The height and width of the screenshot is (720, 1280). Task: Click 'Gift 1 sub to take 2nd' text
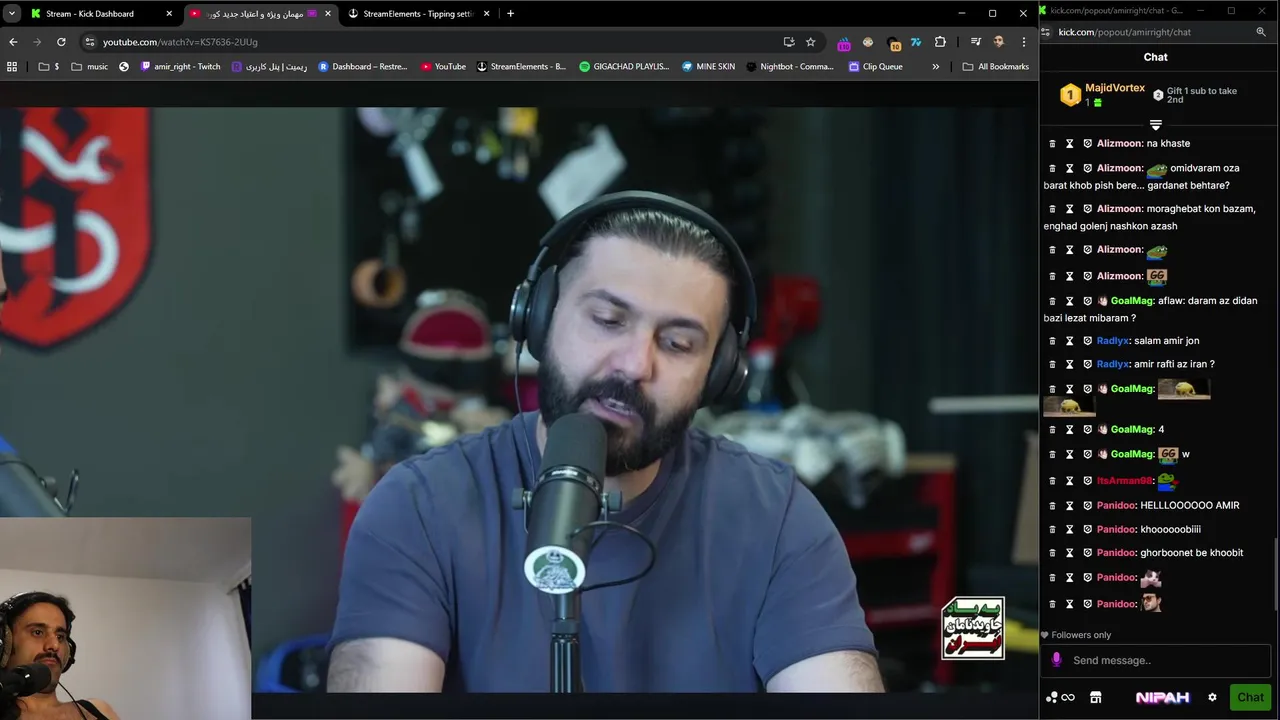(1201, 95)
